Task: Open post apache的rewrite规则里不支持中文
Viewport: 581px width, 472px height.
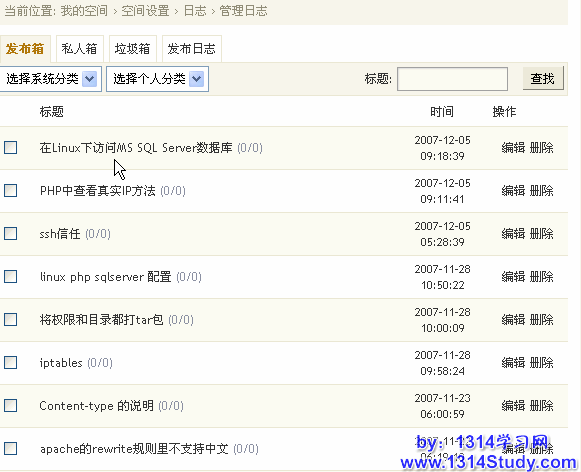Action: [x=134, y=449]
